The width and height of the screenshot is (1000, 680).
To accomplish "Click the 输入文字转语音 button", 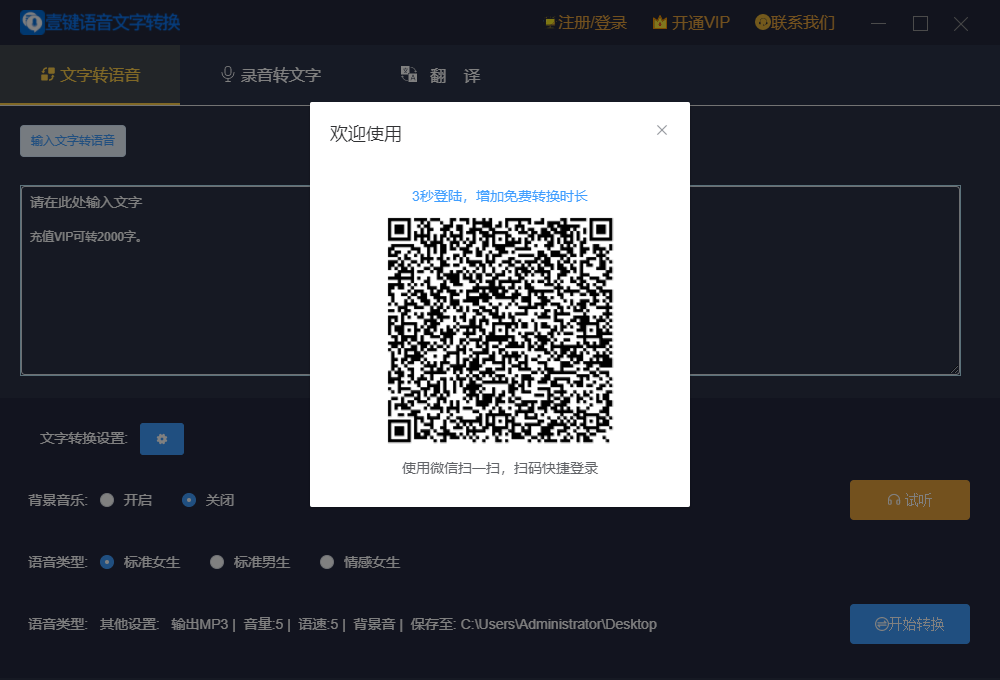I will pyautogui.click(x=72, y=140).
